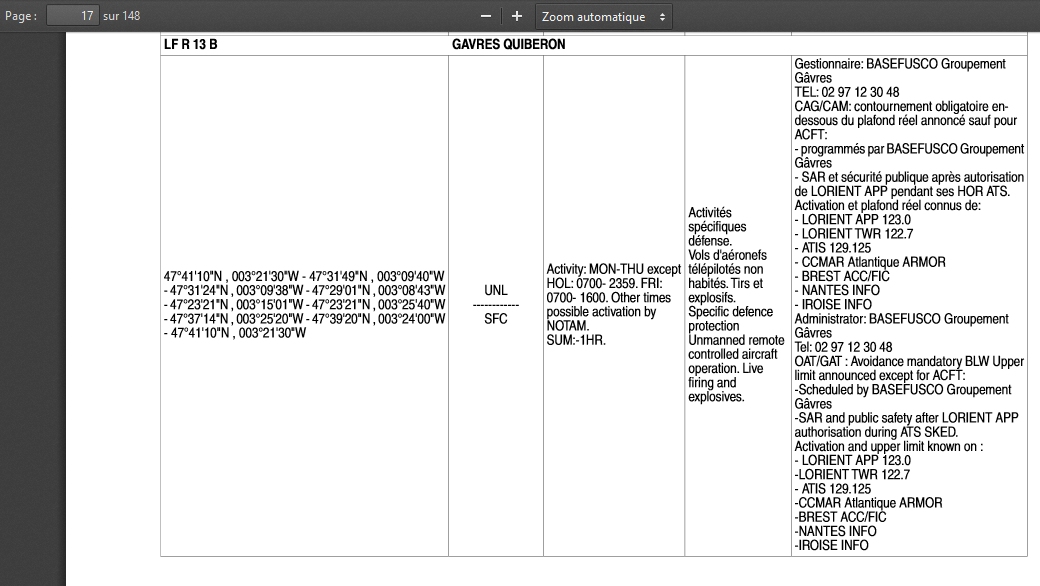This screenshot has width=1040, height=586.
Task: Click the zoom in plus button
Action: pyautogui.click(x=517, y=17)
